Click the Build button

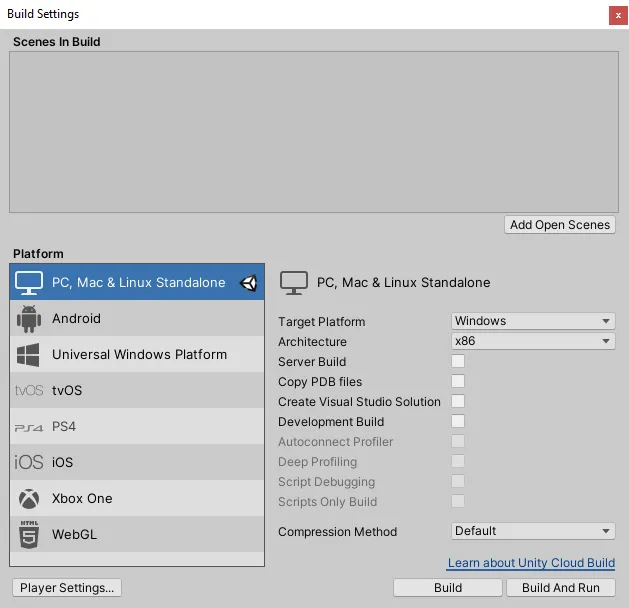coord(448,588)
